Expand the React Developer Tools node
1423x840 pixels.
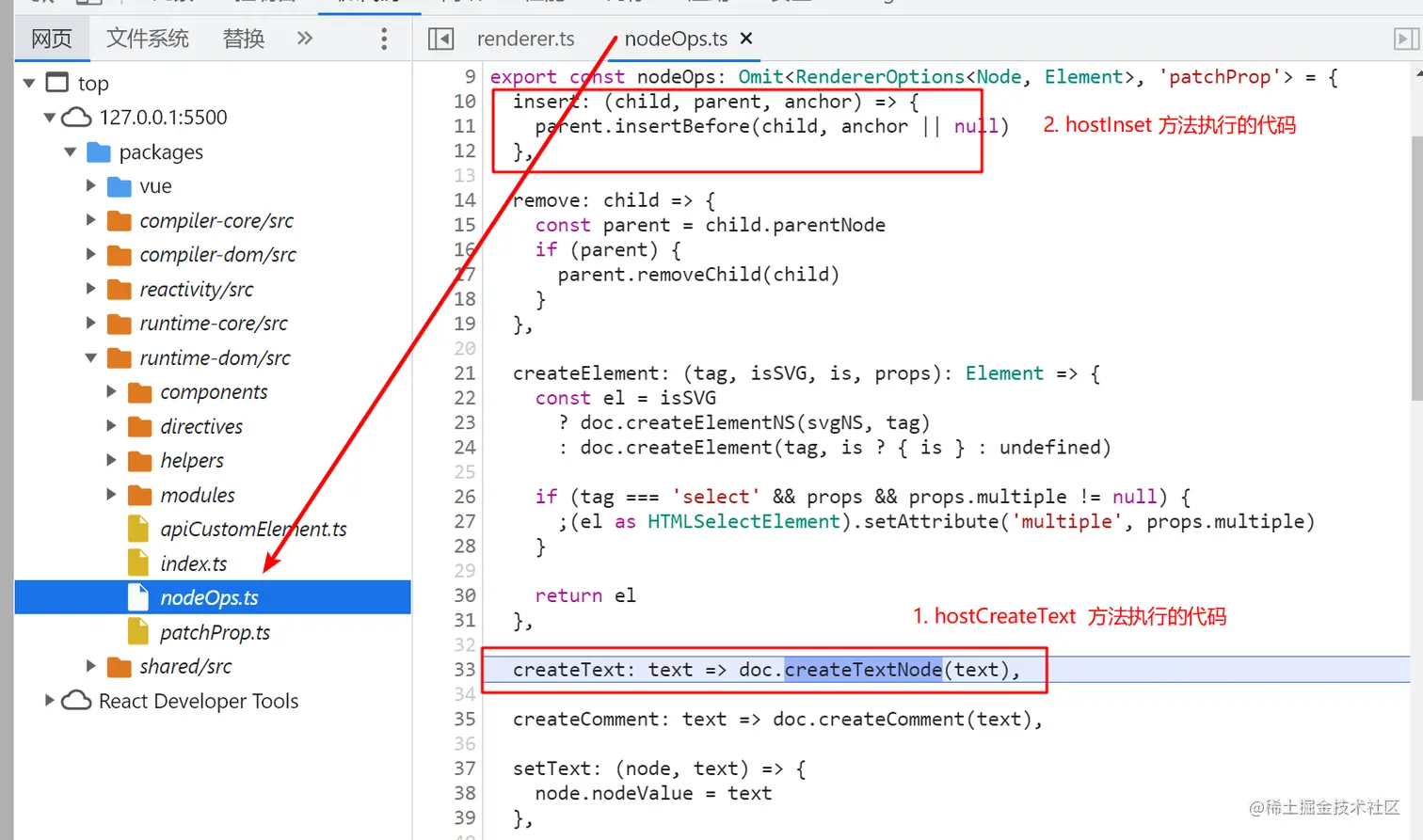pos(50,701)
